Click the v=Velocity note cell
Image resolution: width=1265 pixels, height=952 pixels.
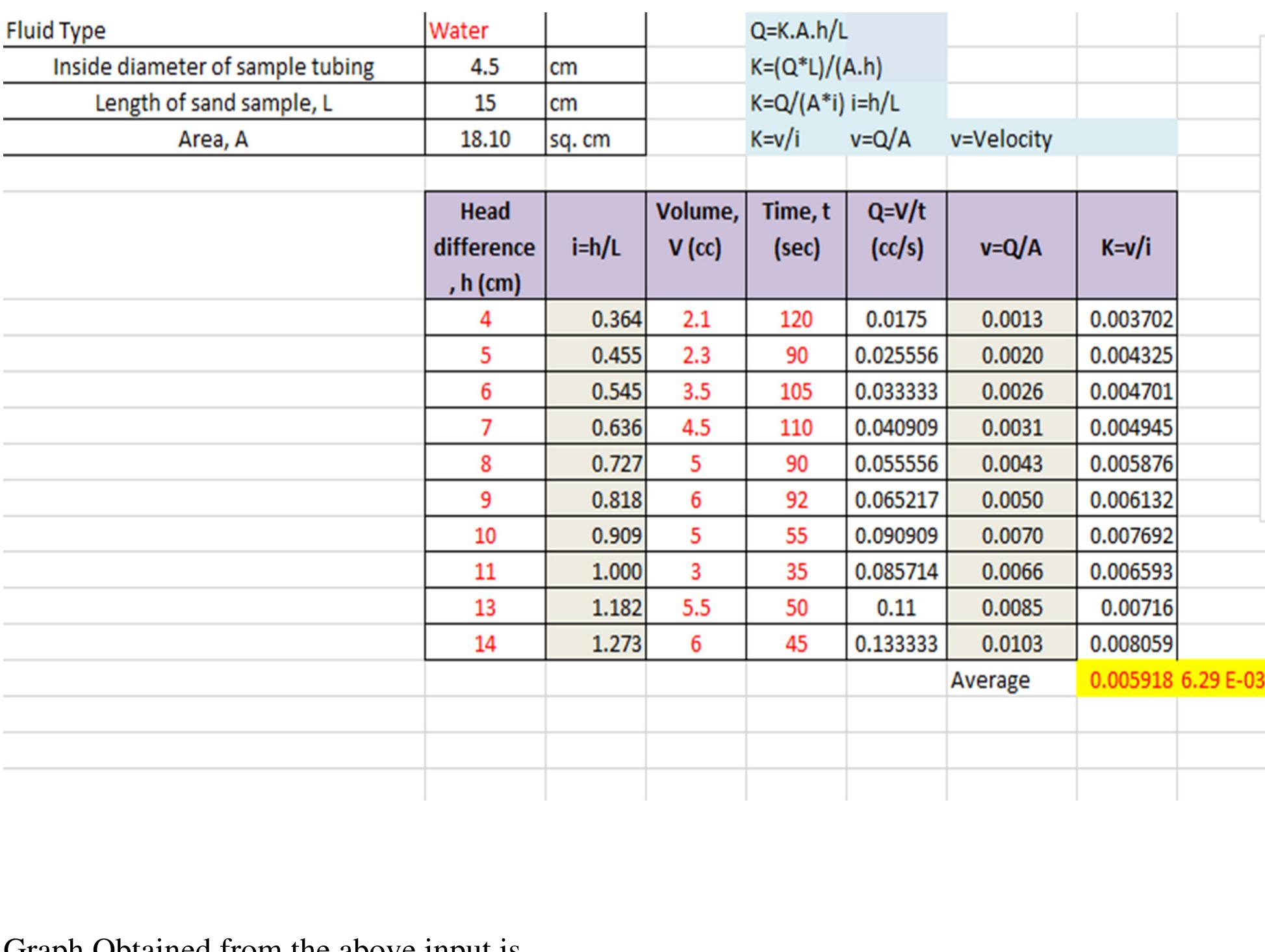pos(1001,139)
